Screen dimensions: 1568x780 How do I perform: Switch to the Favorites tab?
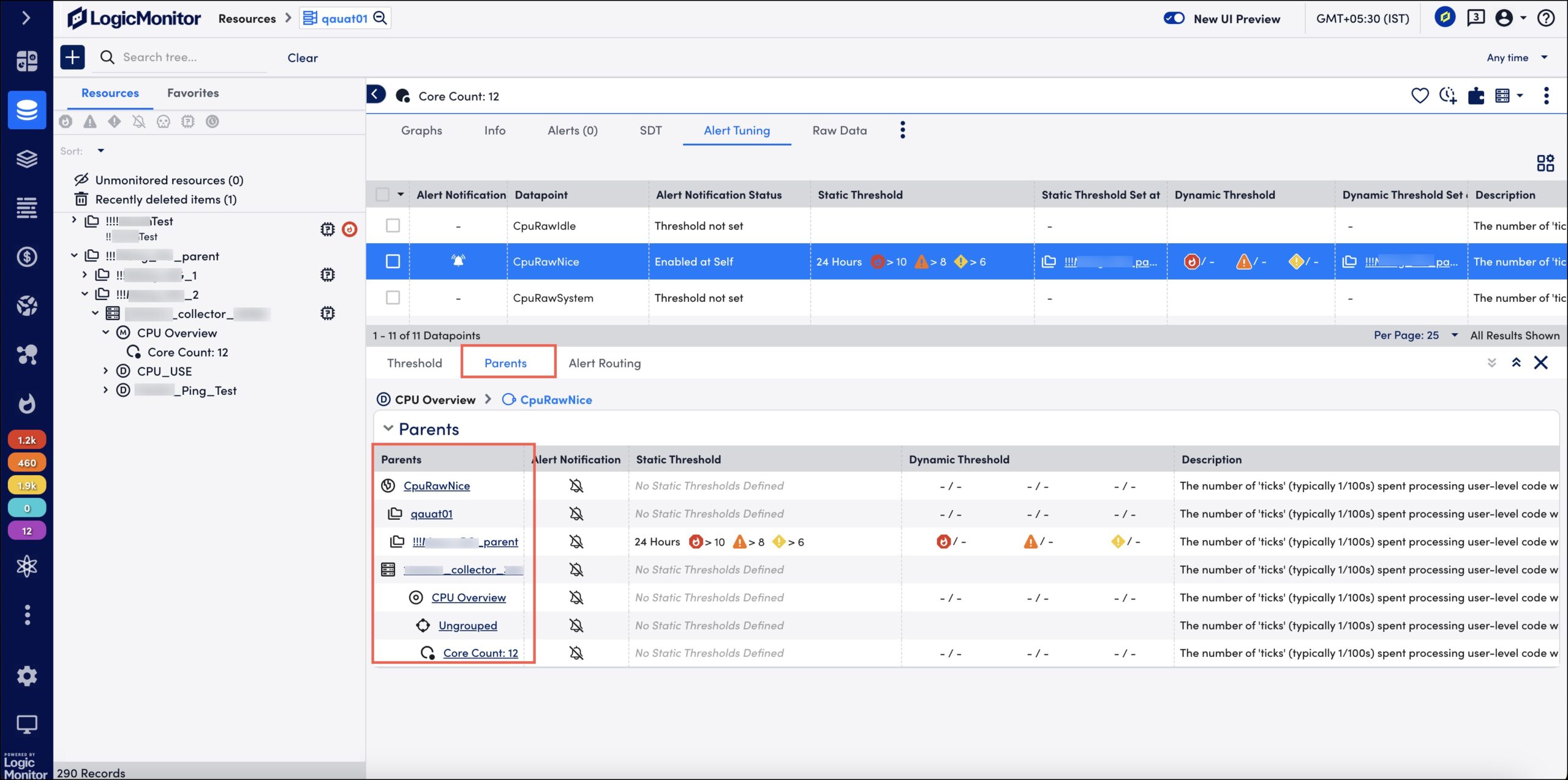(193, 93)
